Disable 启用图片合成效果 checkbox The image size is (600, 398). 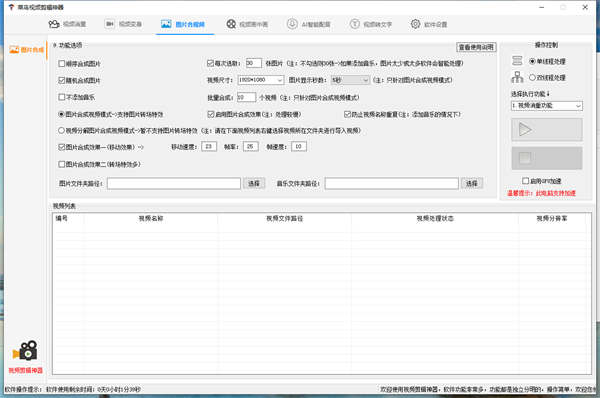pyautogui.click(x=210, y=114)
